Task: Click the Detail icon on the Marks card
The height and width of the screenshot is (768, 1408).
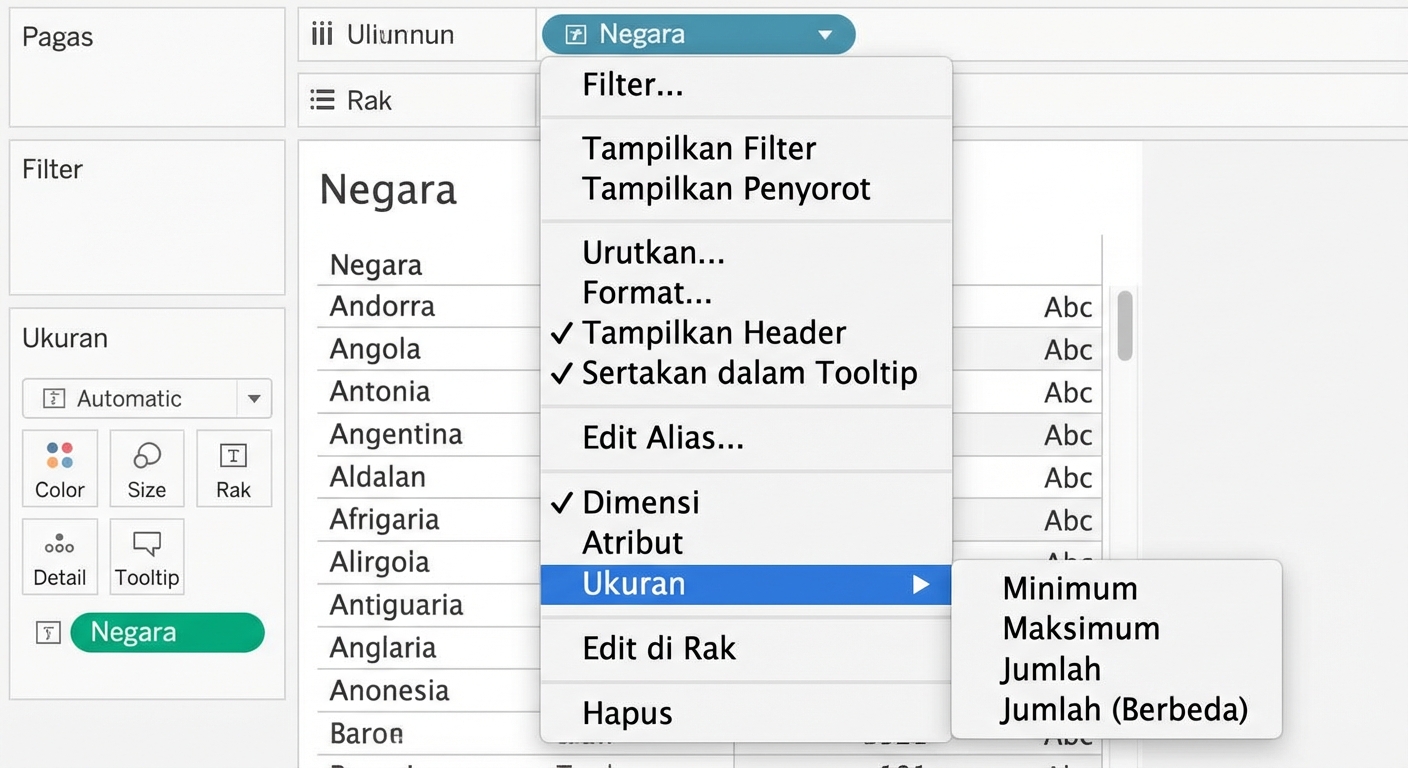Action: [x=59, y=556]
